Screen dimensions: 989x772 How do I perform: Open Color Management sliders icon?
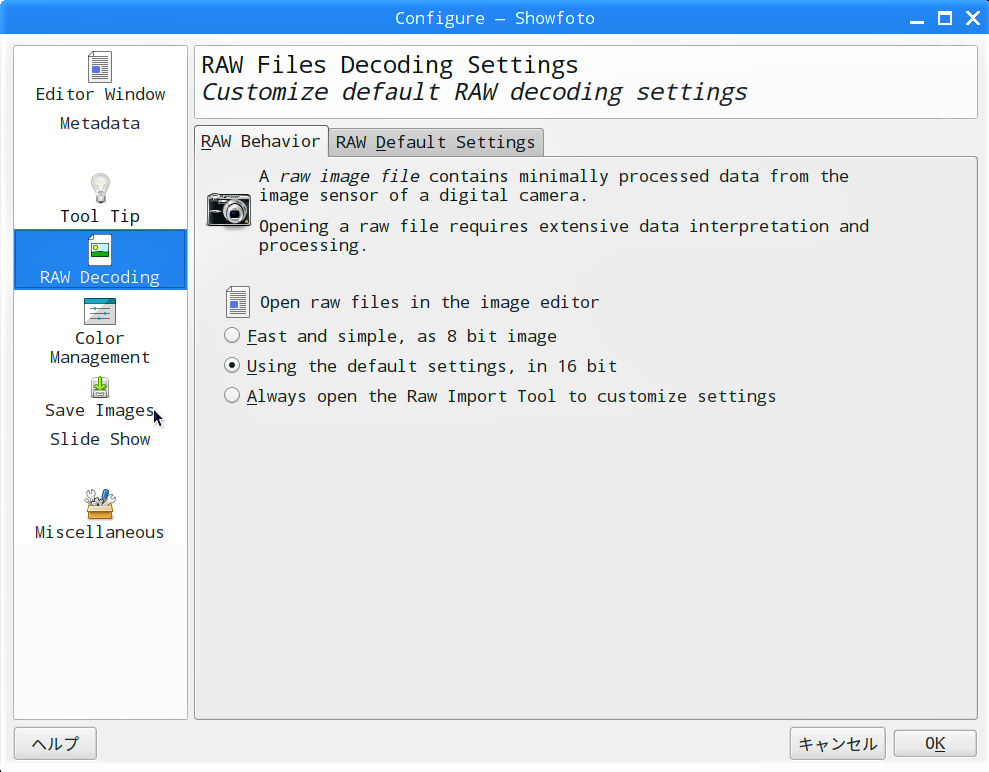(100, 311)
